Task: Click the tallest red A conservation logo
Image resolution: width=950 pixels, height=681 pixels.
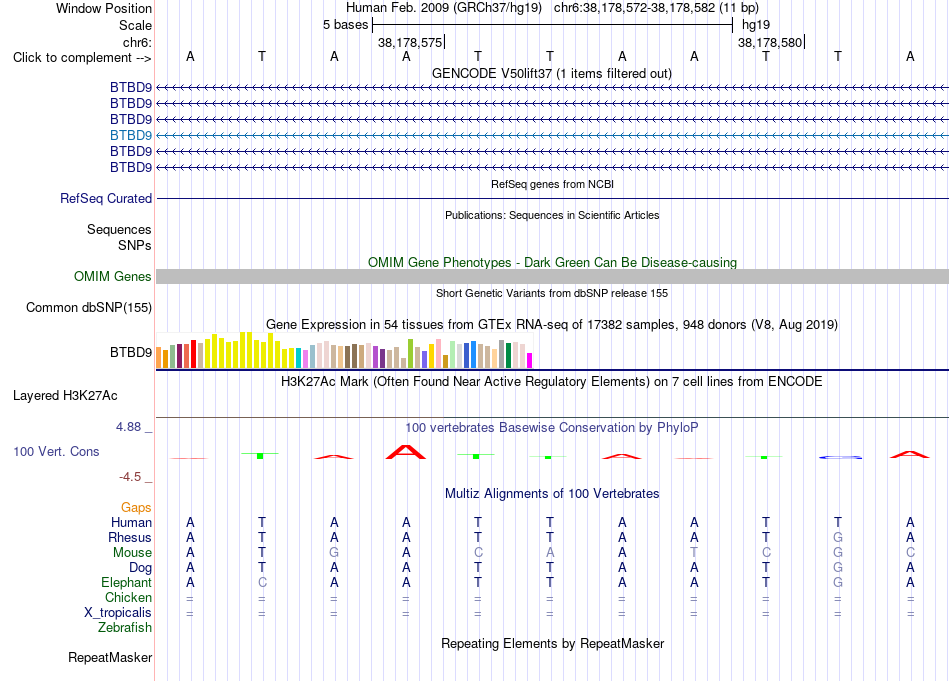Action: 406,452
